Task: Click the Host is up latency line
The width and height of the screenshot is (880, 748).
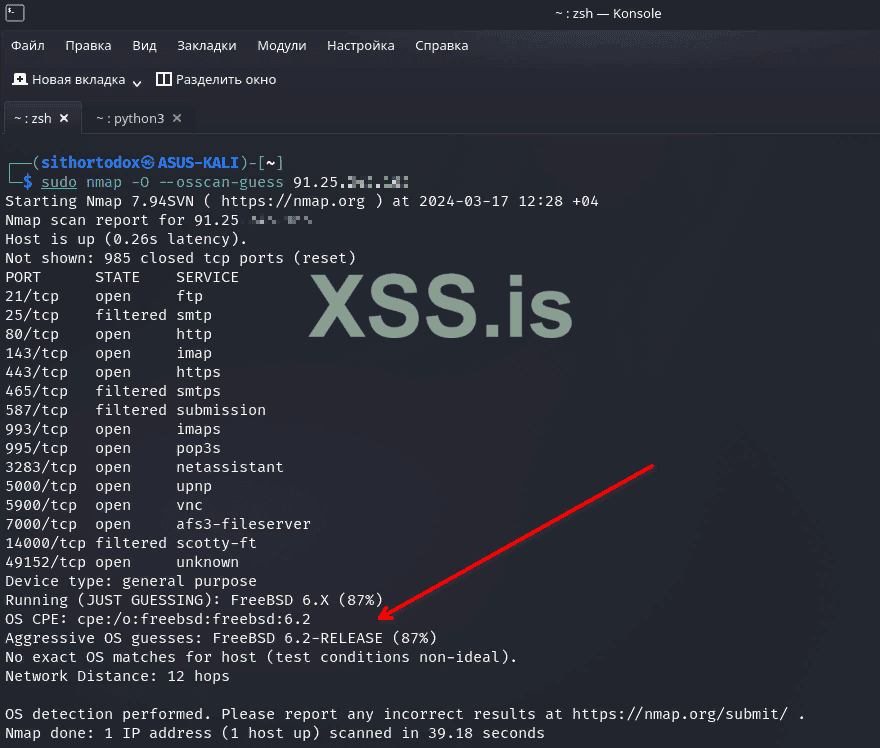Action: click(126, 239)
